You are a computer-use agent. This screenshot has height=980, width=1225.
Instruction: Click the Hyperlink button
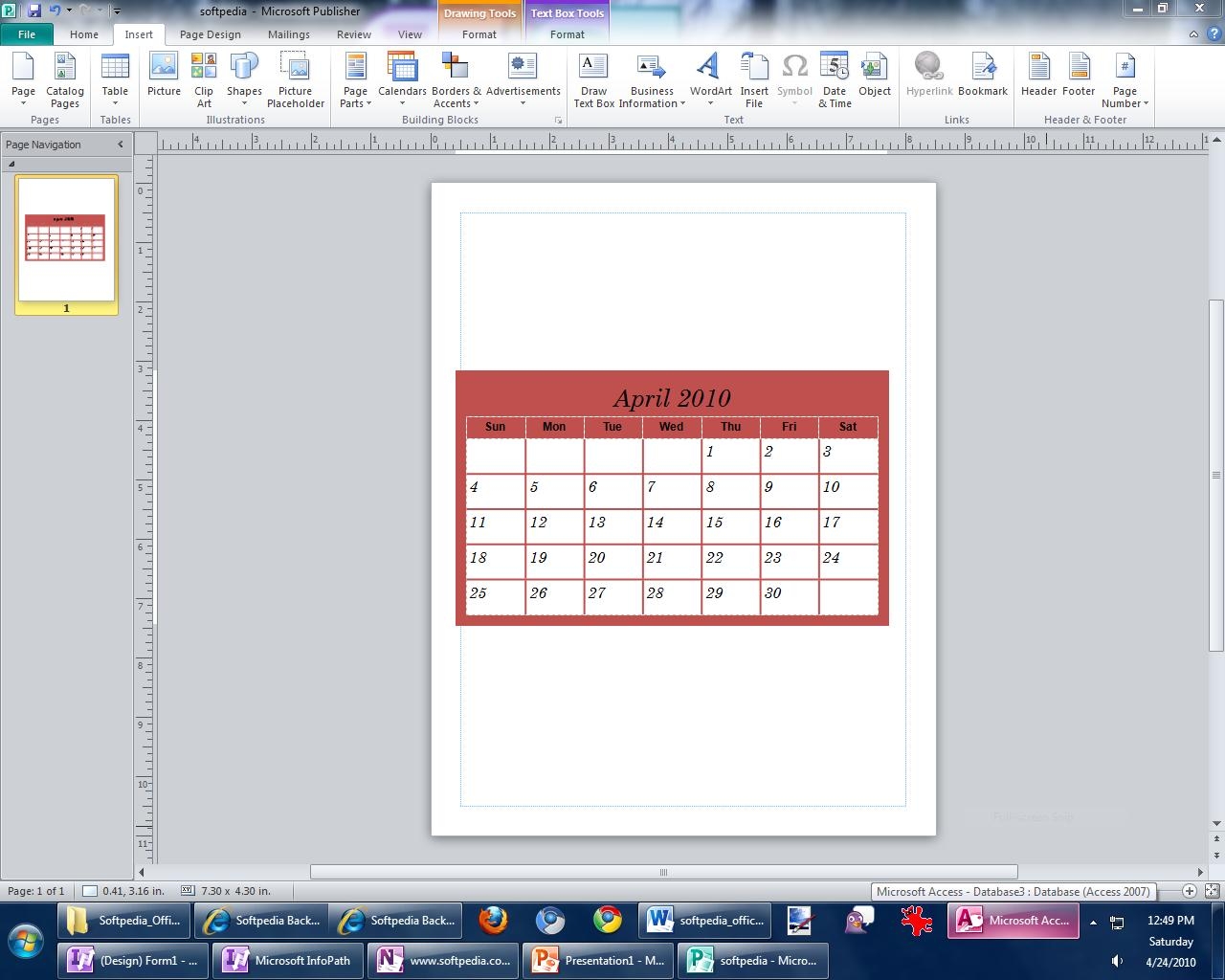point(929,75)
